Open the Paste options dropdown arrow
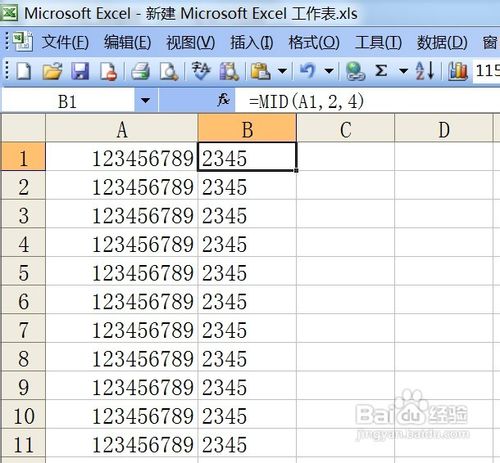 [x=282, y=71]
